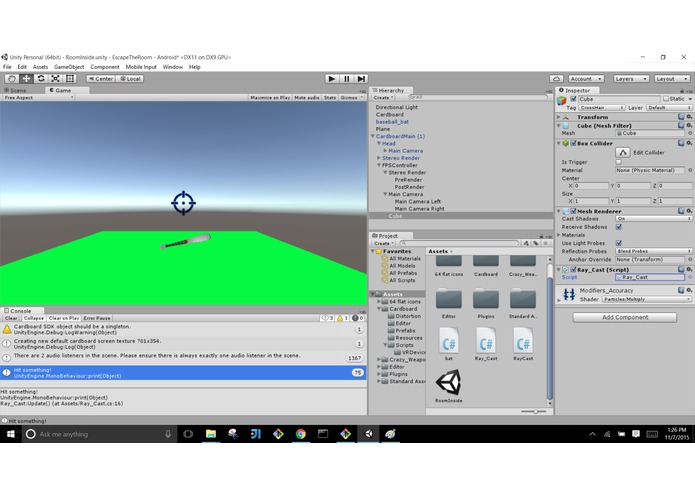The image size is (695, 494).
Task: Open the Shader dropdown Particles/Multiply
Action: coord(646,299)
